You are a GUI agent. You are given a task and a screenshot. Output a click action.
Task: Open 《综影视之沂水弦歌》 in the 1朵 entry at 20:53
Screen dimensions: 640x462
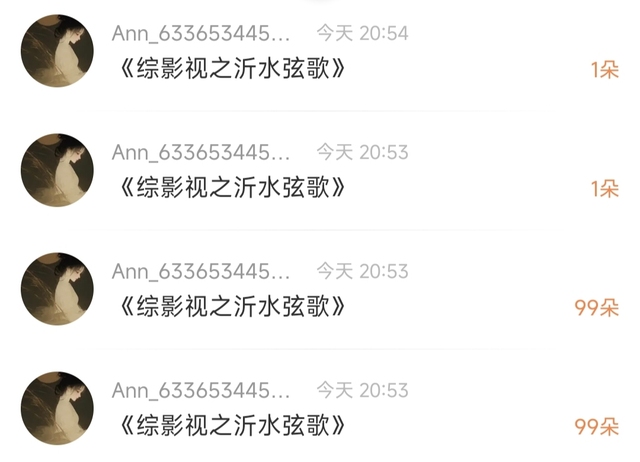coord(233,187)
